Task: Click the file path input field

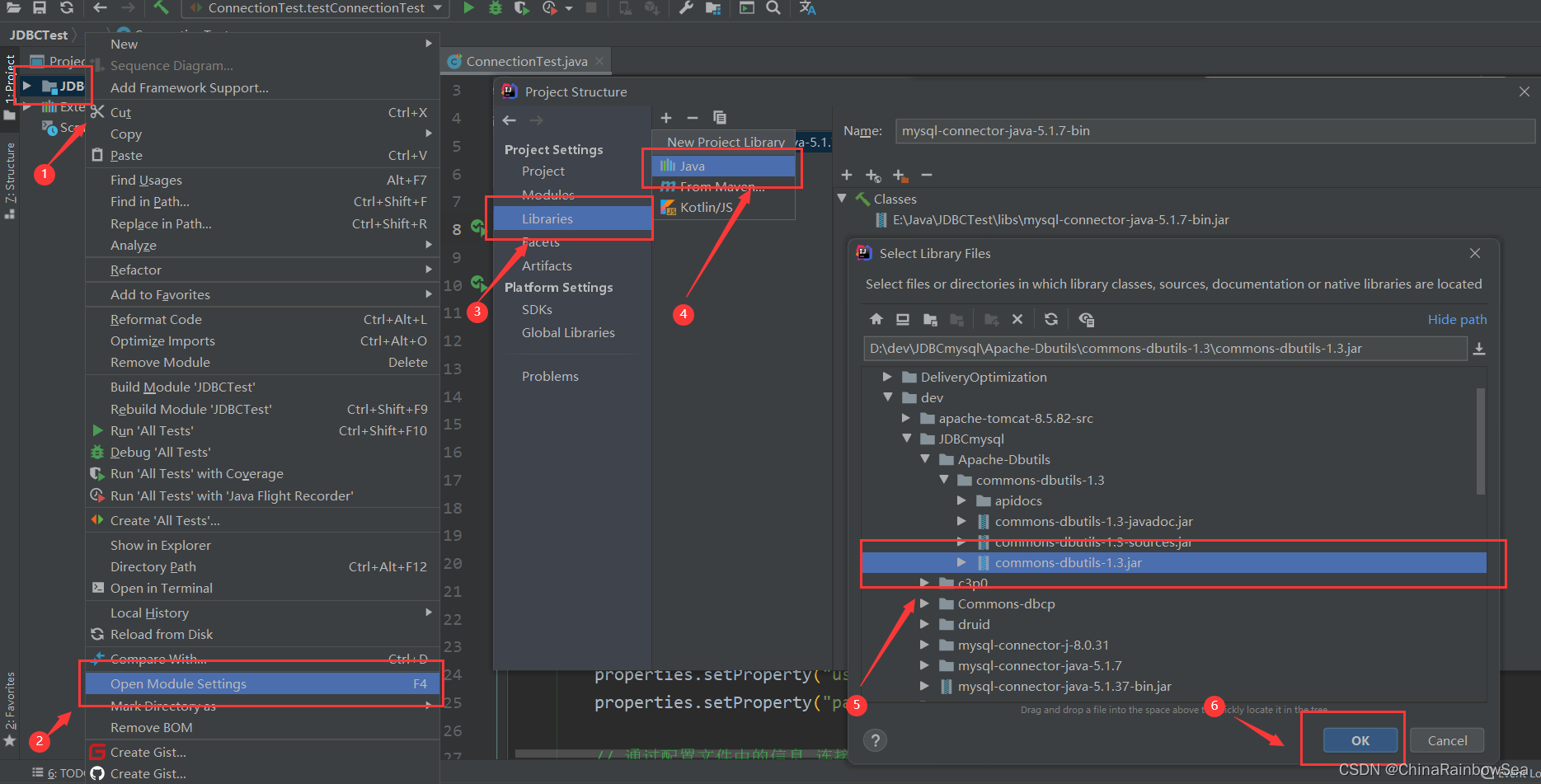Action: coord(1165,349)
